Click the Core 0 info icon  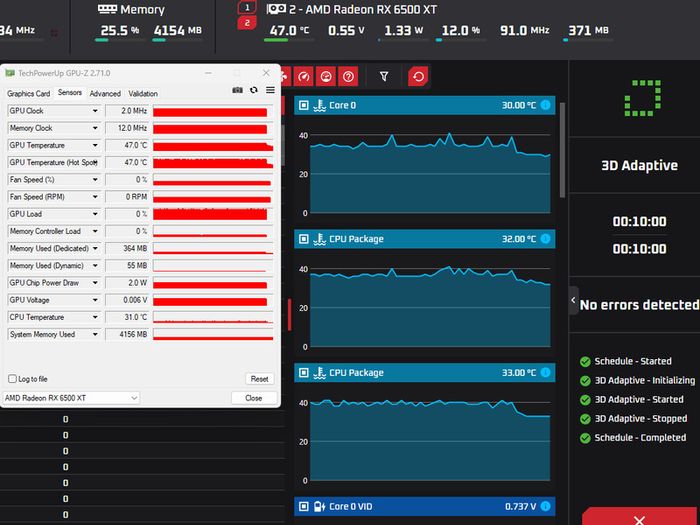tap(546, 105)
